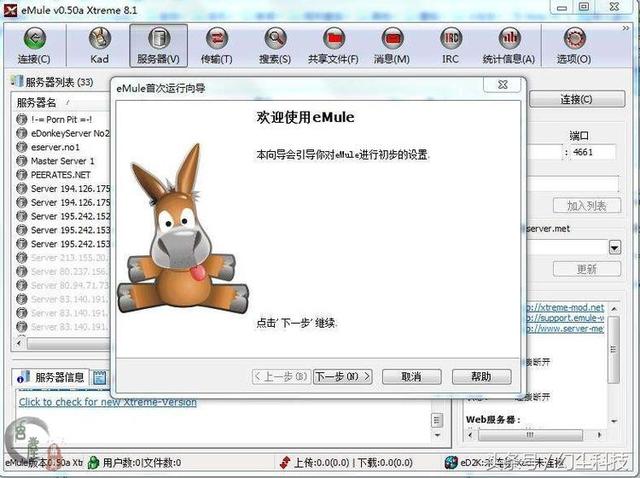
Task: Click the icon of eDonkeyServer No2 row
Action: pyautogui.click(x=22, y=133)
